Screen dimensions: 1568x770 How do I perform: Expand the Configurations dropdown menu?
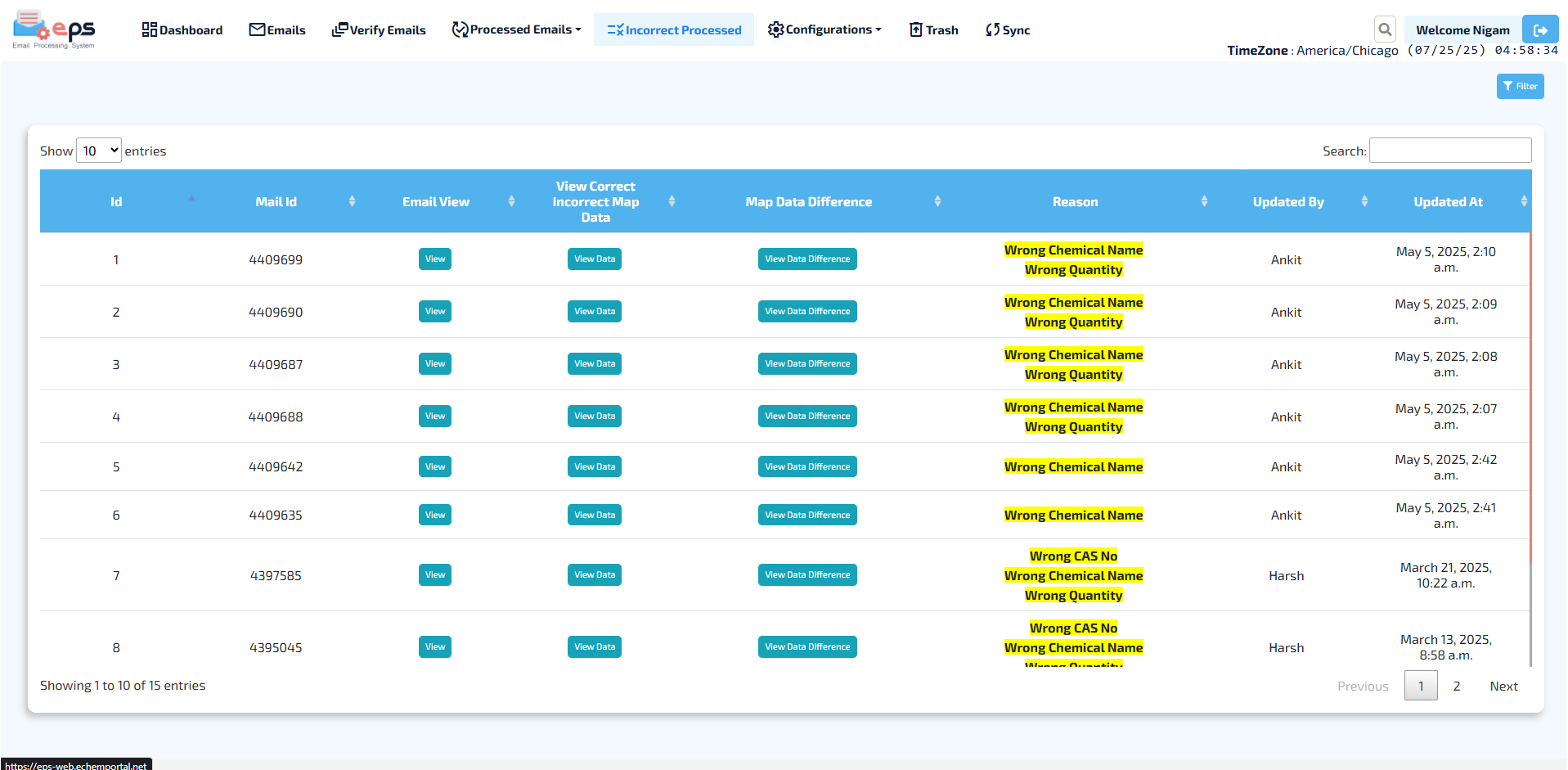coord(824,30)
